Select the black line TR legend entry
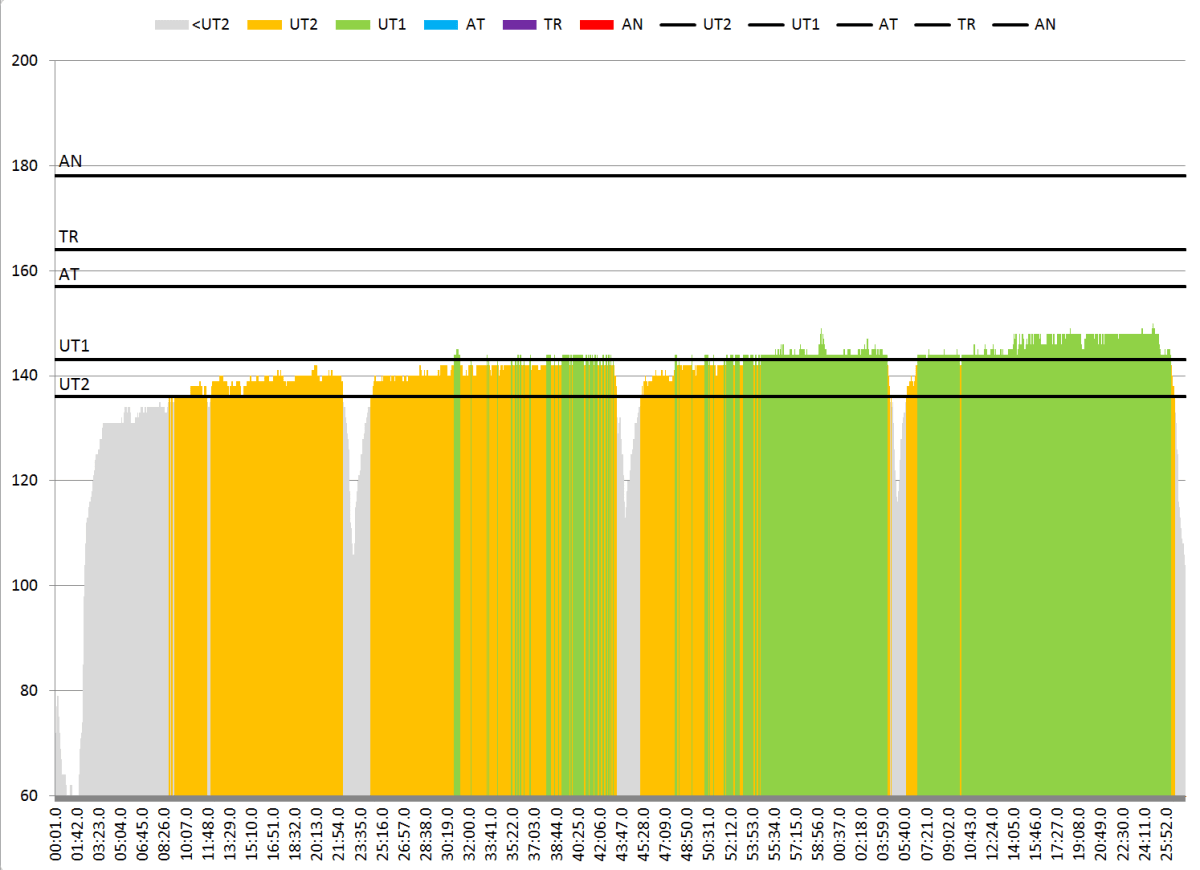Screen dimensions: 1200x870 930,23
